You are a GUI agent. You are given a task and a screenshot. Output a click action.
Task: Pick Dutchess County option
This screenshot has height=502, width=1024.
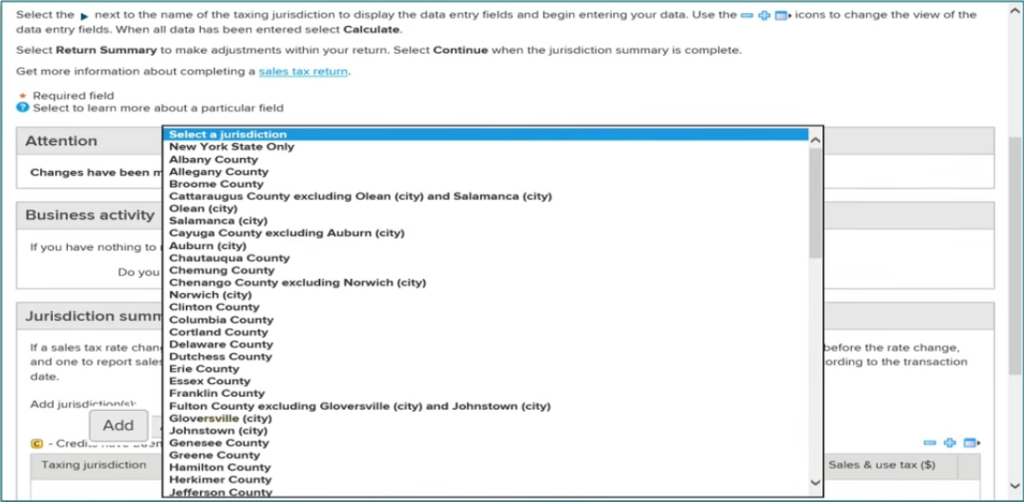click(x=485, y=356)
